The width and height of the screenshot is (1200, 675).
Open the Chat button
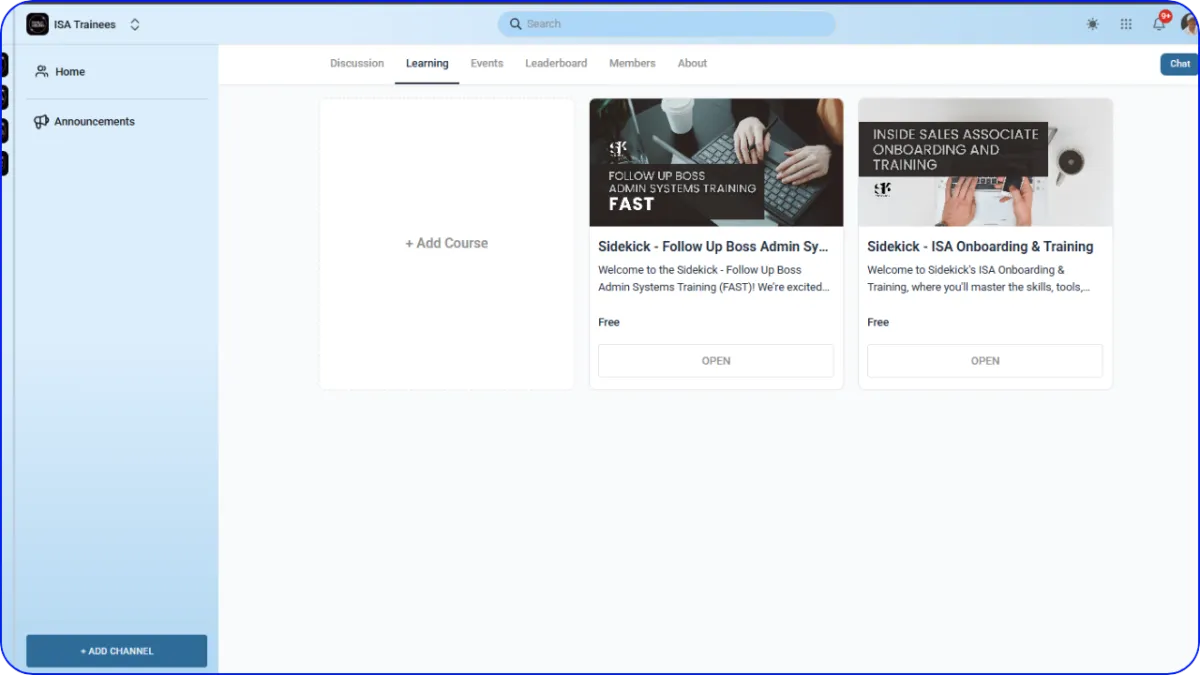coord(1179,64)
